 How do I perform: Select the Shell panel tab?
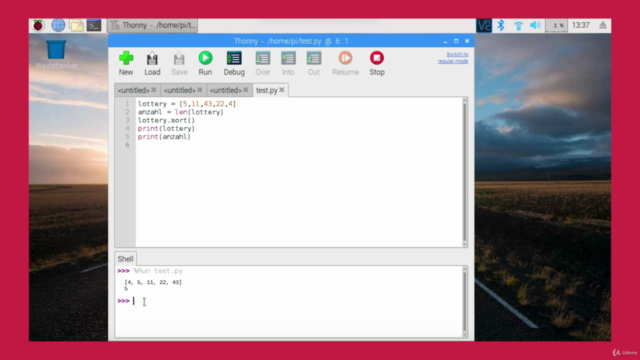pyautogui.click(x=125, y=259)
